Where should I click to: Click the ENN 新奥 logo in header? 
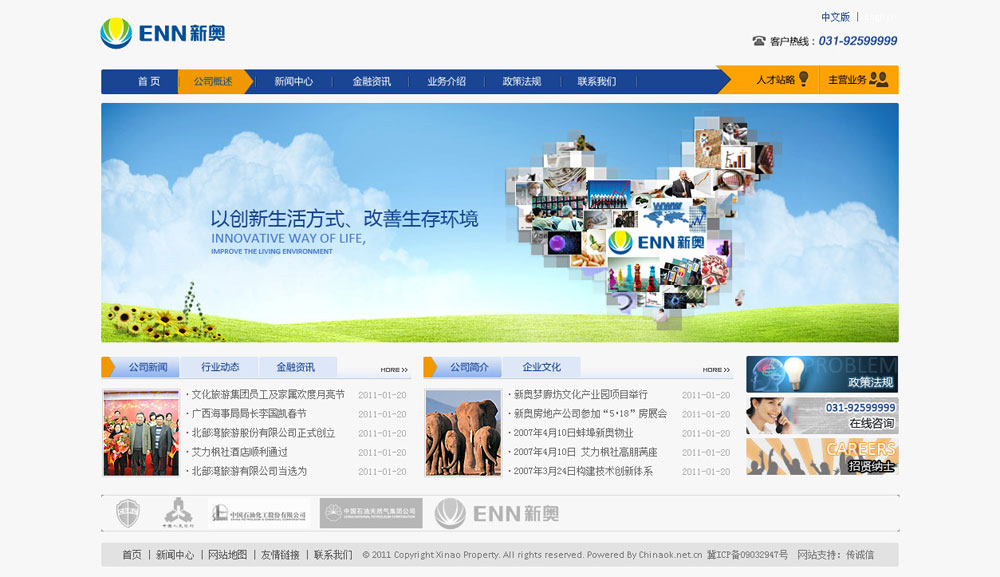(x=163, y=33)
